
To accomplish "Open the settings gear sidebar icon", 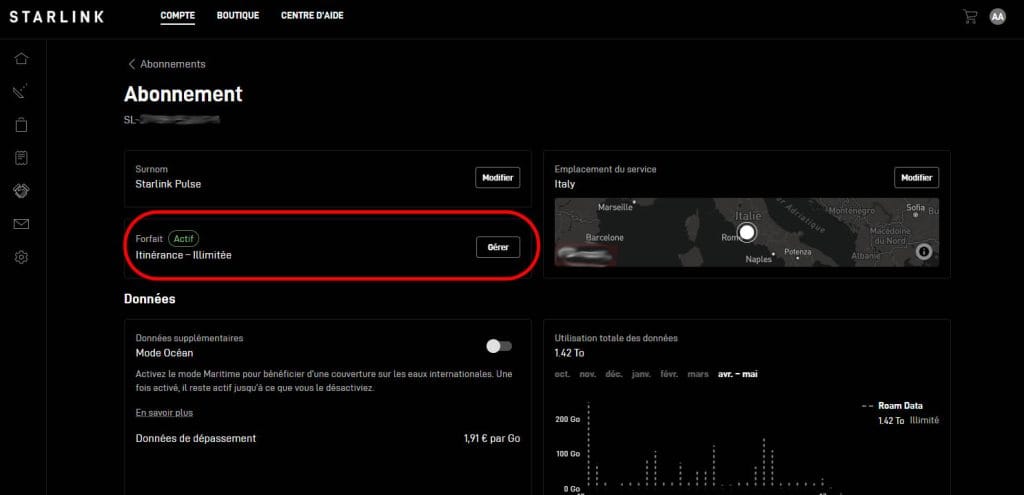I will [x=21, y=257].
